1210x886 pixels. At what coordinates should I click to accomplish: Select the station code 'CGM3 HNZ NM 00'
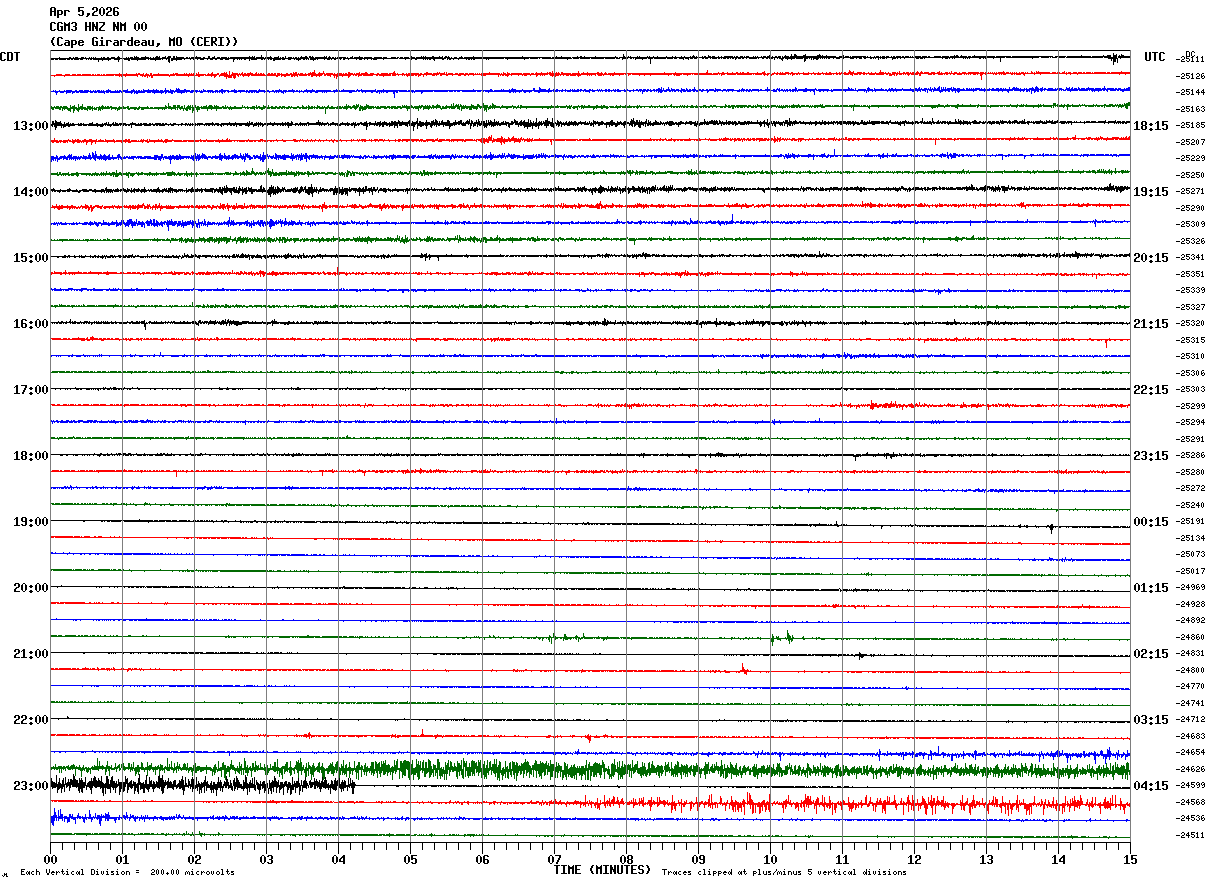coord(98,27)
